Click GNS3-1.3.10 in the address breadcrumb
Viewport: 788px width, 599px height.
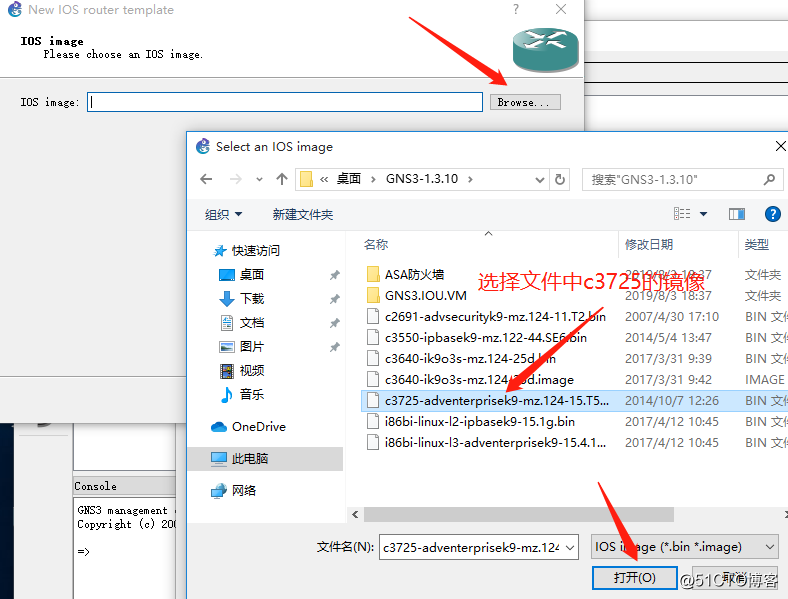coord(422,179)
